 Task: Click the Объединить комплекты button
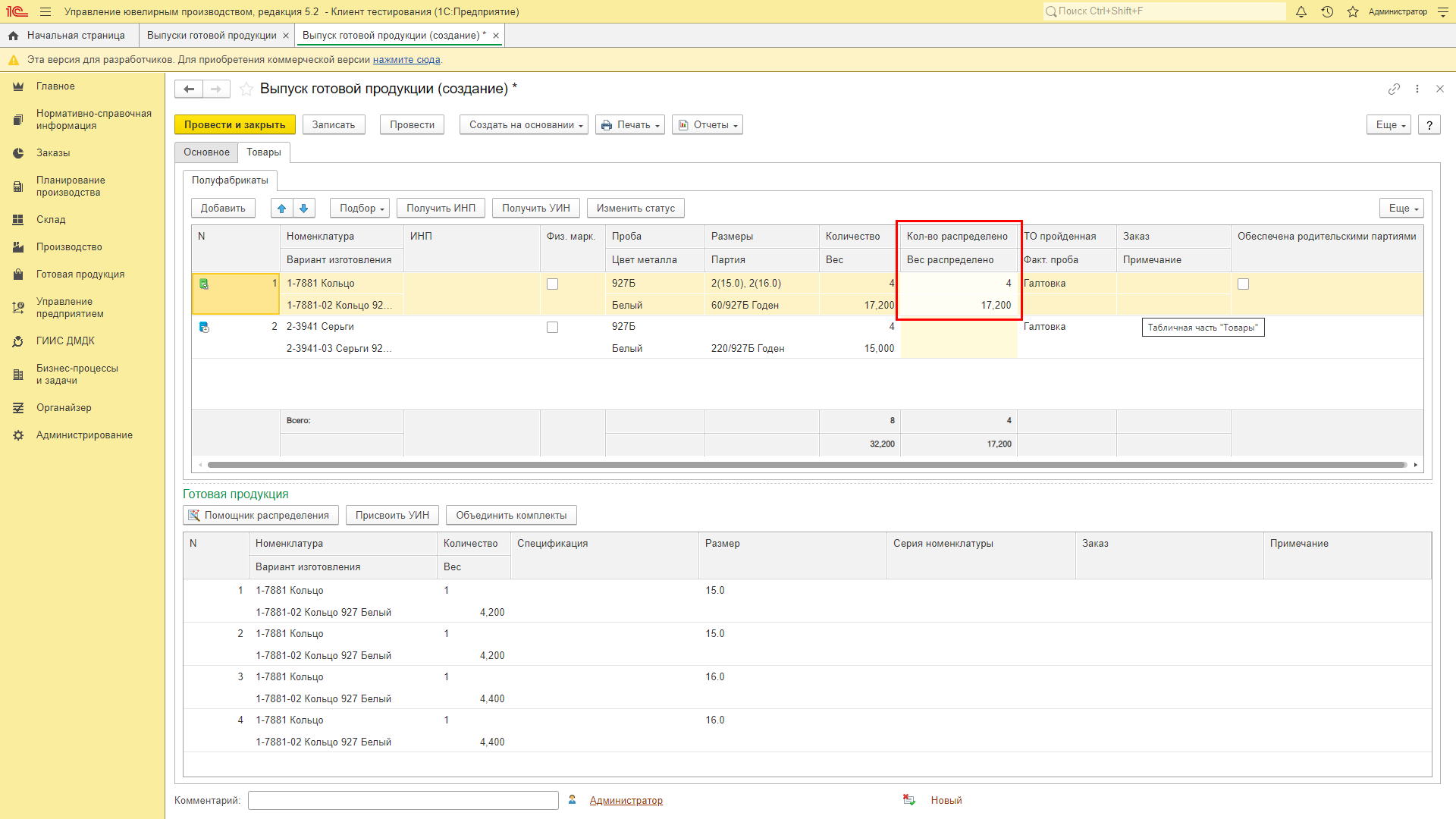coord(511,516)
